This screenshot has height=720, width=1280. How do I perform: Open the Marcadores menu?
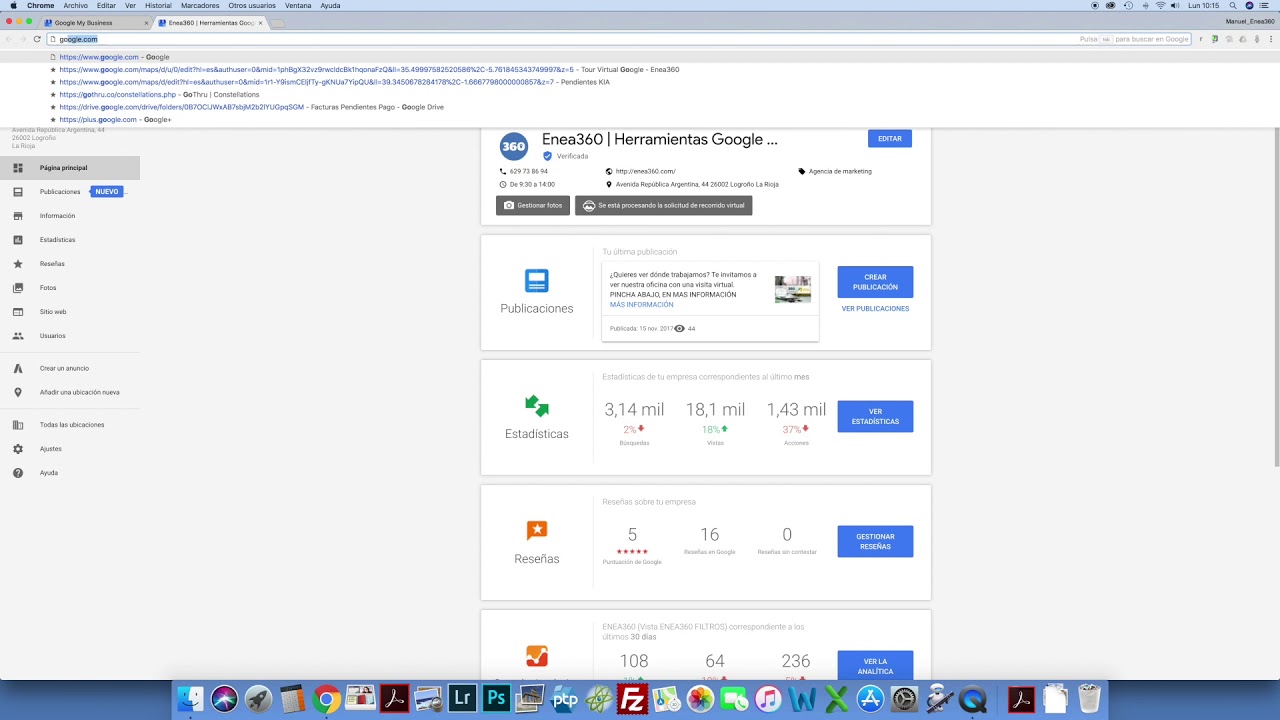(x=200, y=6)
